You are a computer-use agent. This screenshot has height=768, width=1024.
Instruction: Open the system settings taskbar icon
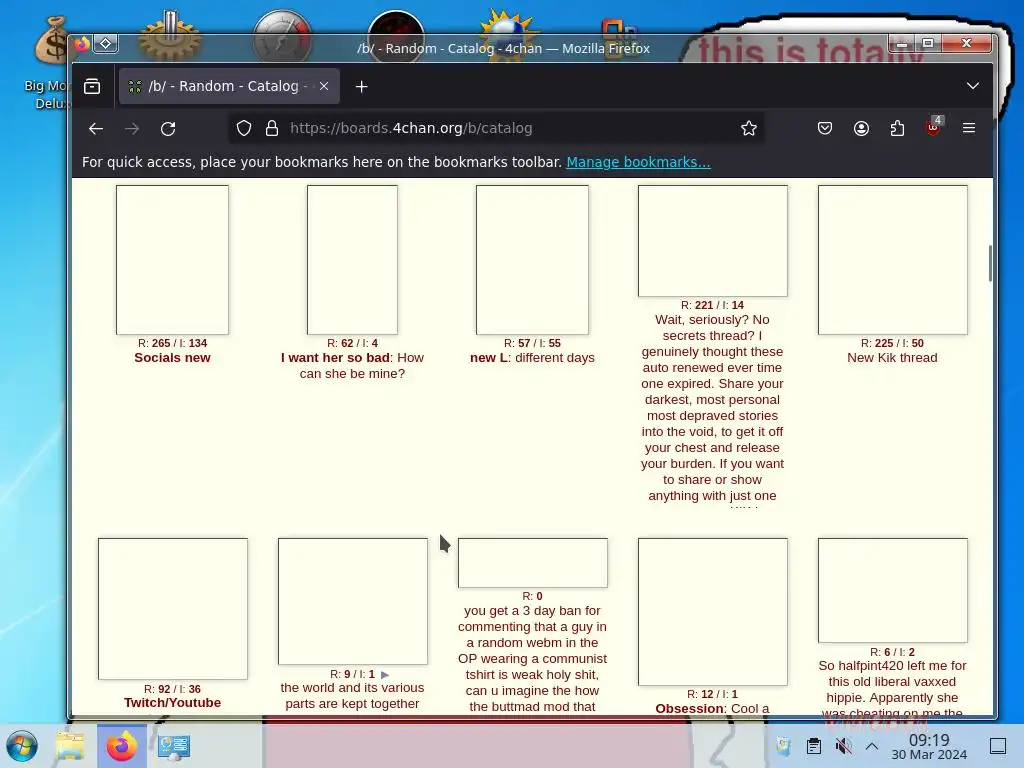tap(174, 746)
